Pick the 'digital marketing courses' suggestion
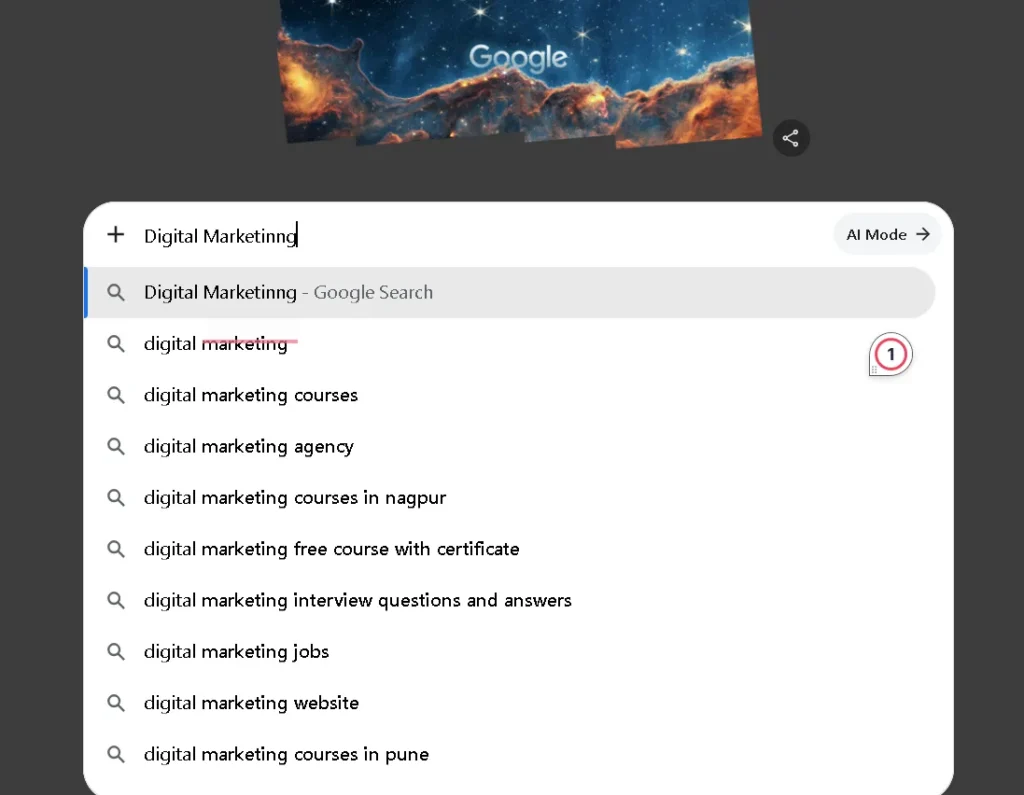Viewport: 1024px width, 795px height. pyautogui.click(x=509, y=395)
